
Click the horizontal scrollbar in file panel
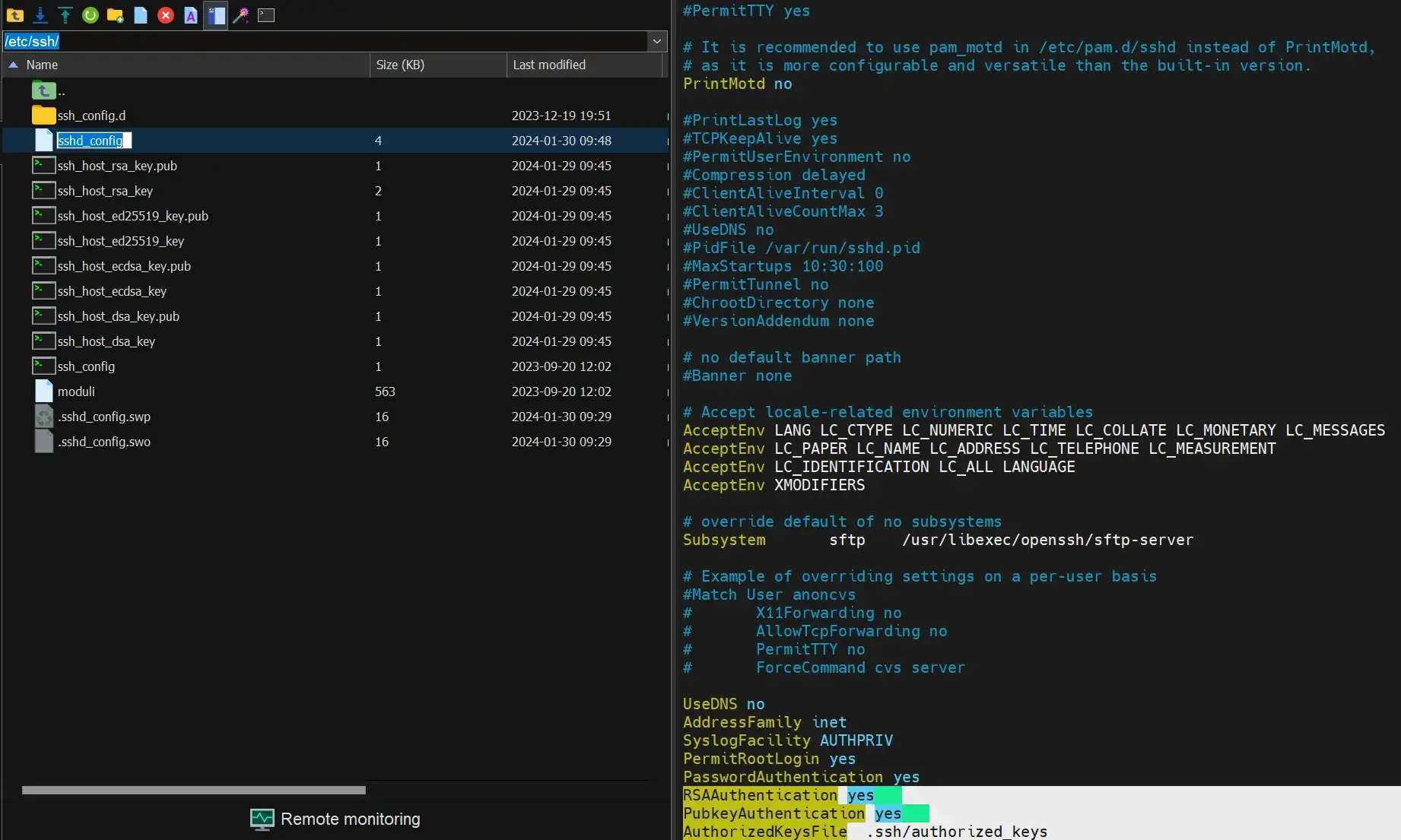[194, 790]
